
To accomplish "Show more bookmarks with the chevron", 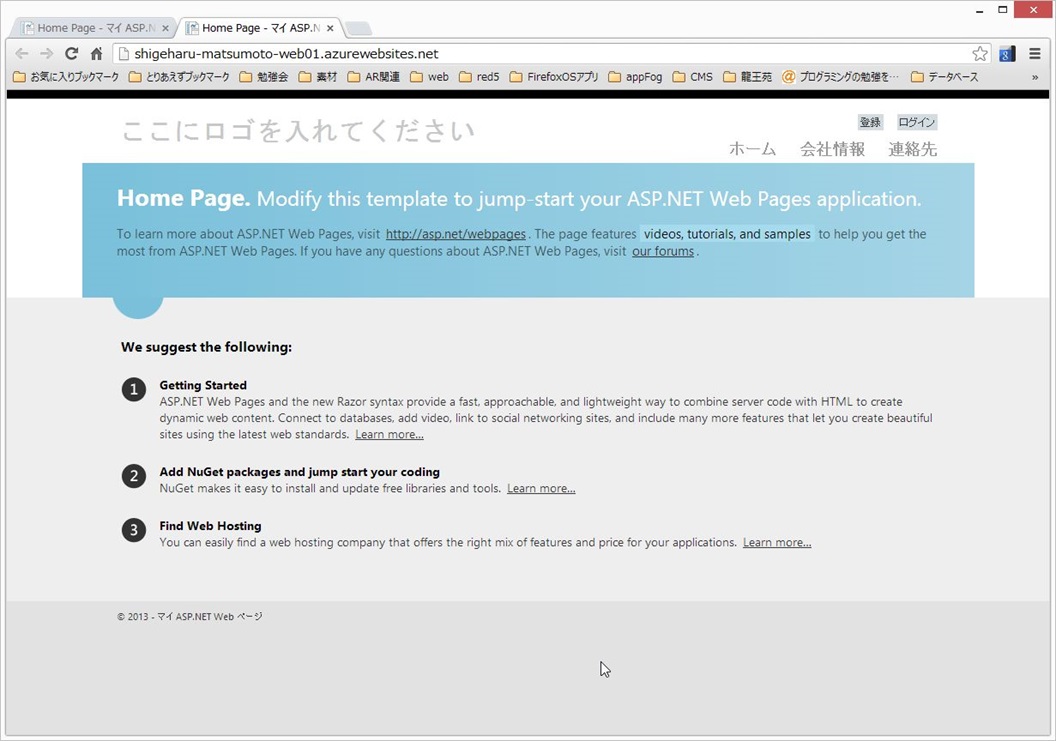I will tap(1035, 77).
